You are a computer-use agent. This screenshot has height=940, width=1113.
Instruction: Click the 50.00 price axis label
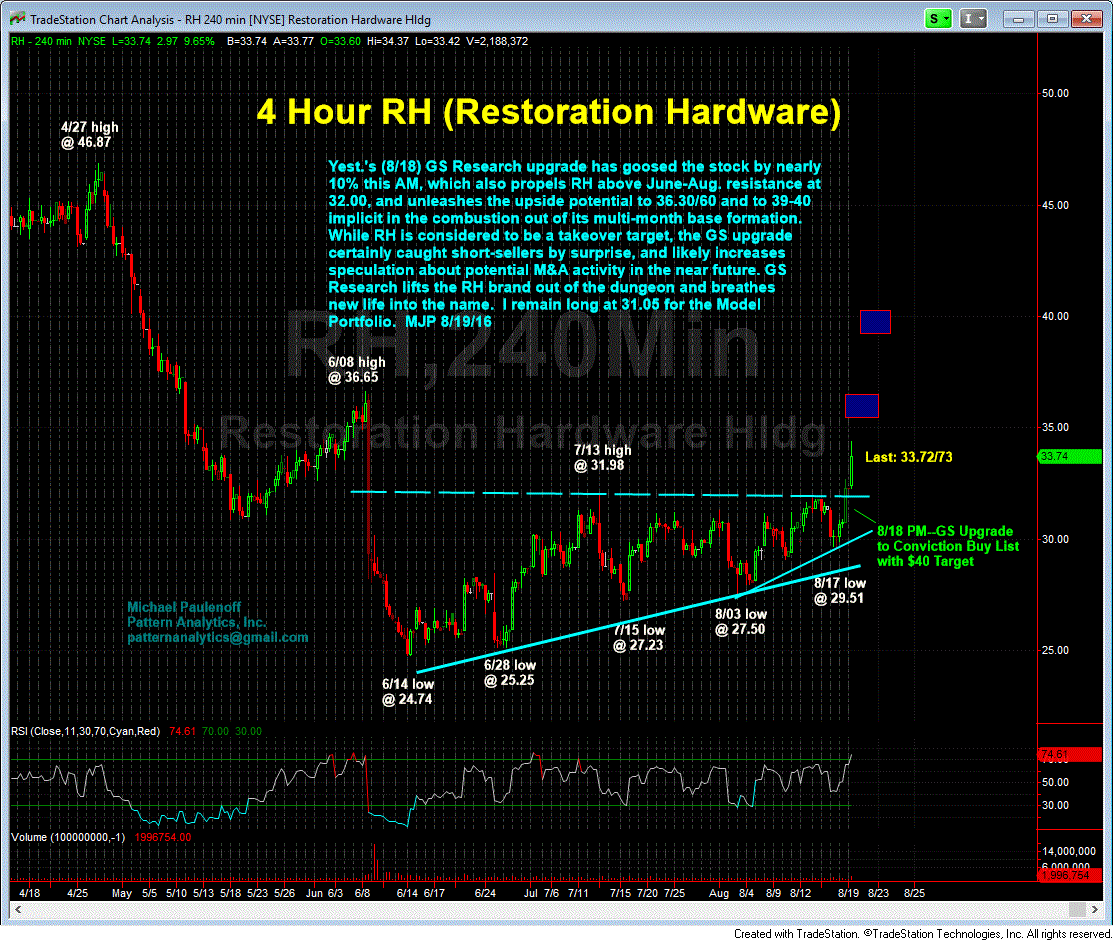point(1055,93)
